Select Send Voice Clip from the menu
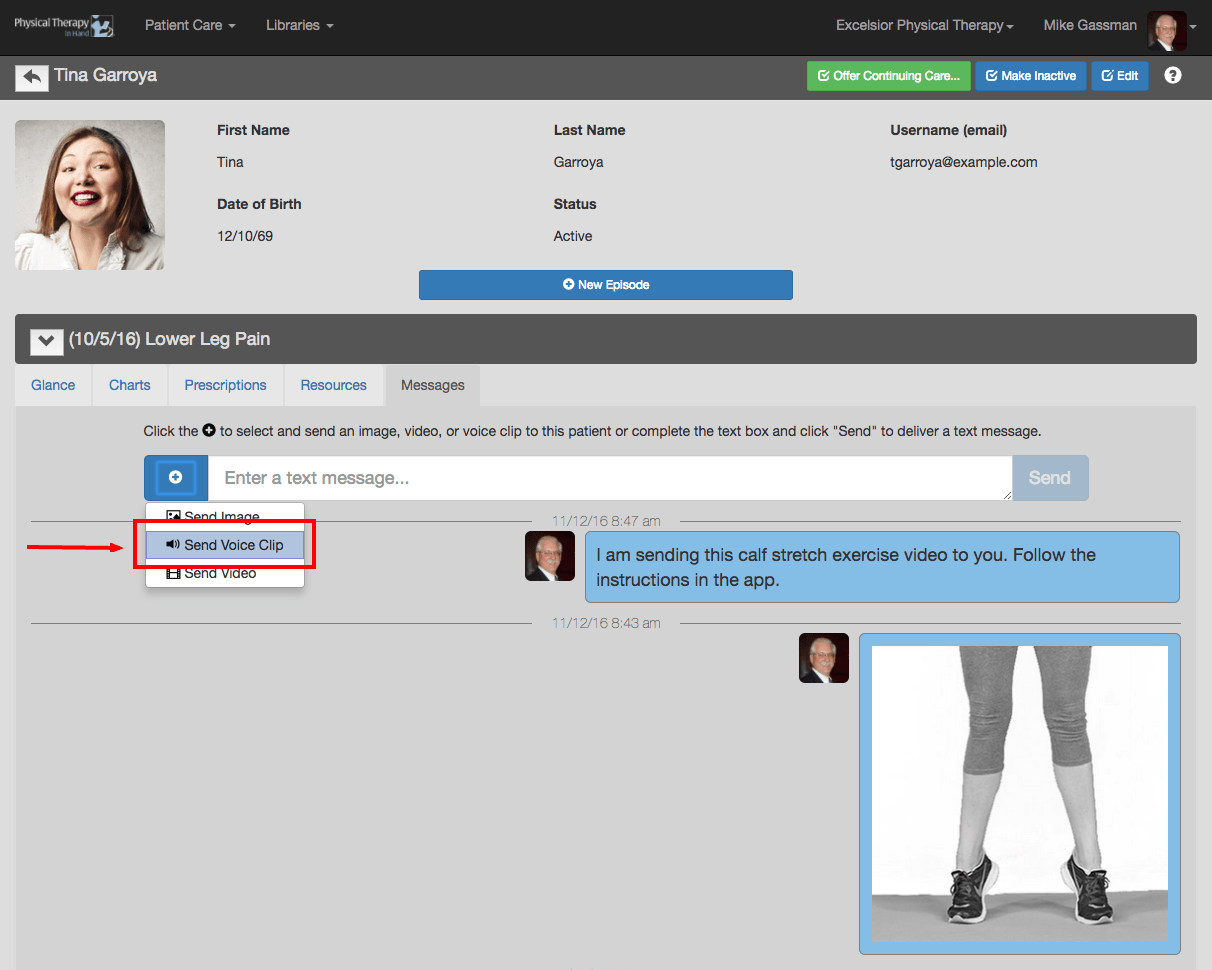 pyautogui.click(x=225, y=545)
